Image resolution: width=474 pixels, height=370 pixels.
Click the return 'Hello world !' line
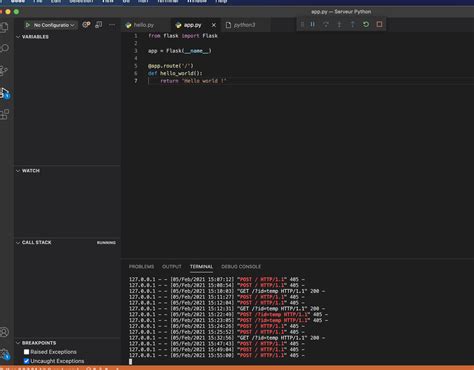[x=193, y=81]
